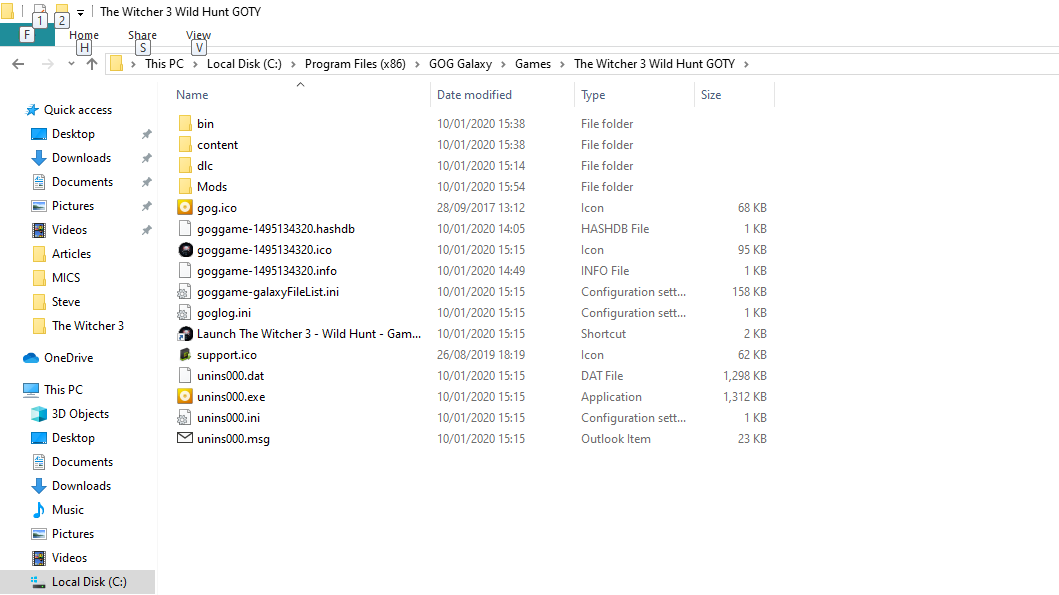Click the goggame-galaxyFileList.ini gear icon
The image size is (1059, 595).
184,292
